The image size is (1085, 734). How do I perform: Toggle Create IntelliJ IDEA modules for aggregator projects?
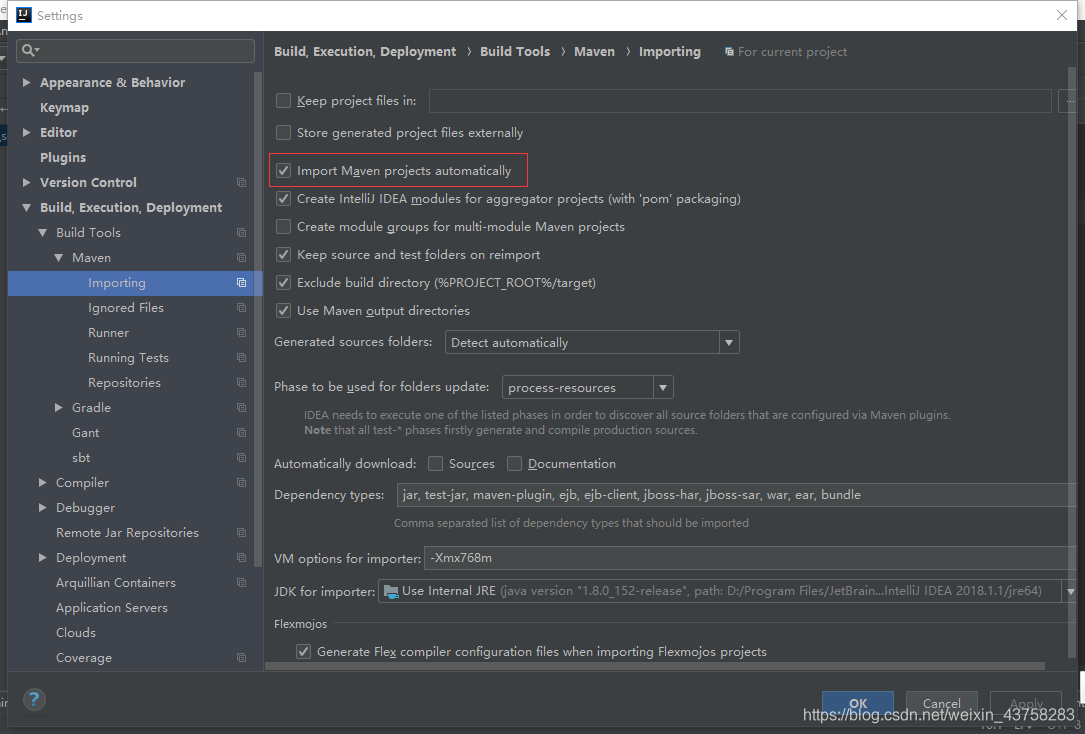(283, 199)
